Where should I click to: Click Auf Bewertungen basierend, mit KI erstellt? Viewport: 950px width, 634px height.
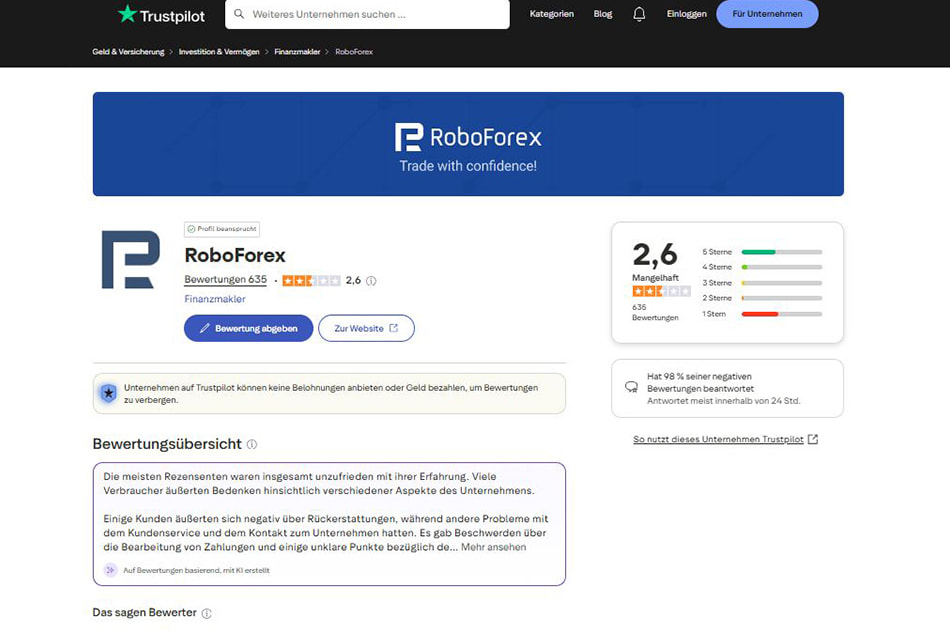coord(196,570)
